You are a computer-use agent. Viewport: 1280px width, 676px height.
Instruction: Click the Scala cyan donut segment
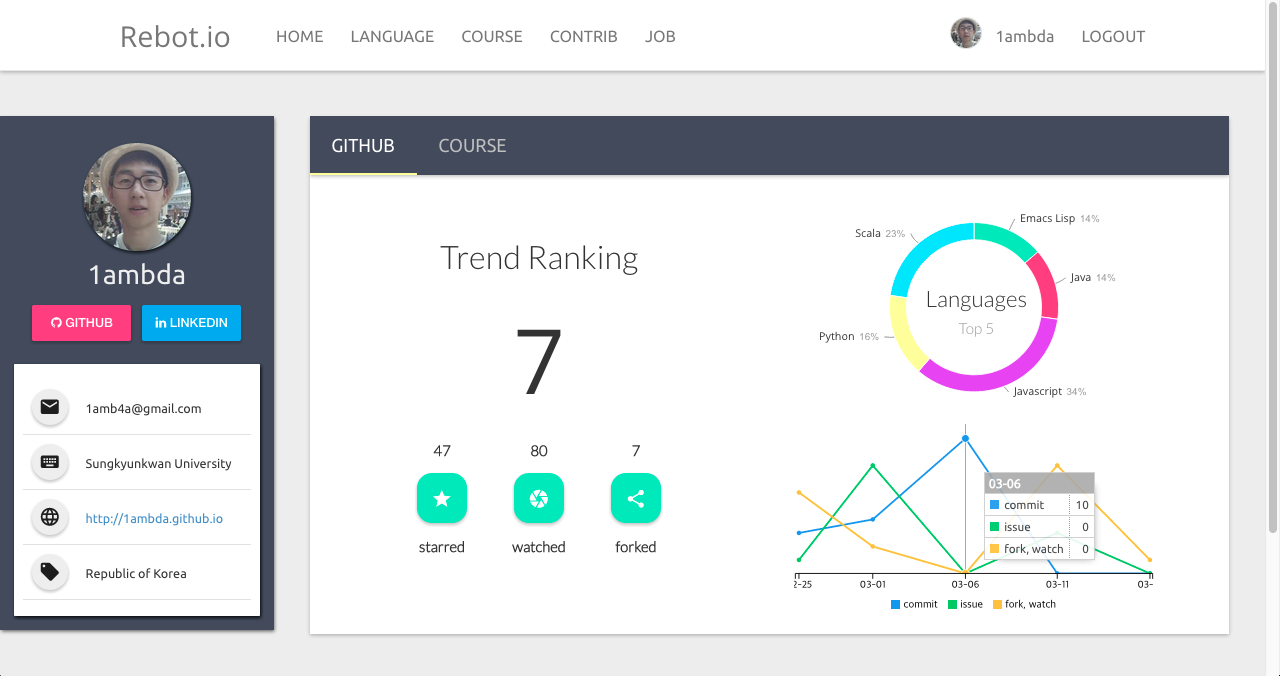[921, 250]
